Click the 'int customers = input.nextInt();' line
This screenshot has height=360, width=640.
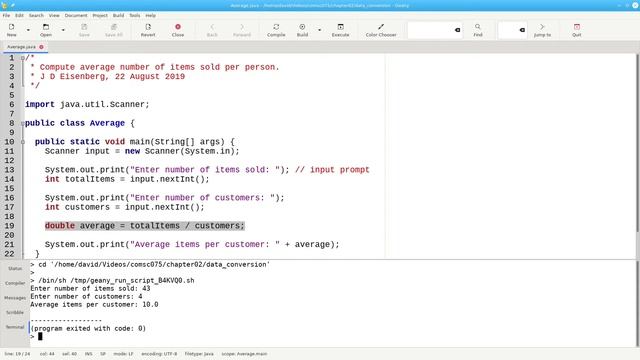[x=124, y=207]
